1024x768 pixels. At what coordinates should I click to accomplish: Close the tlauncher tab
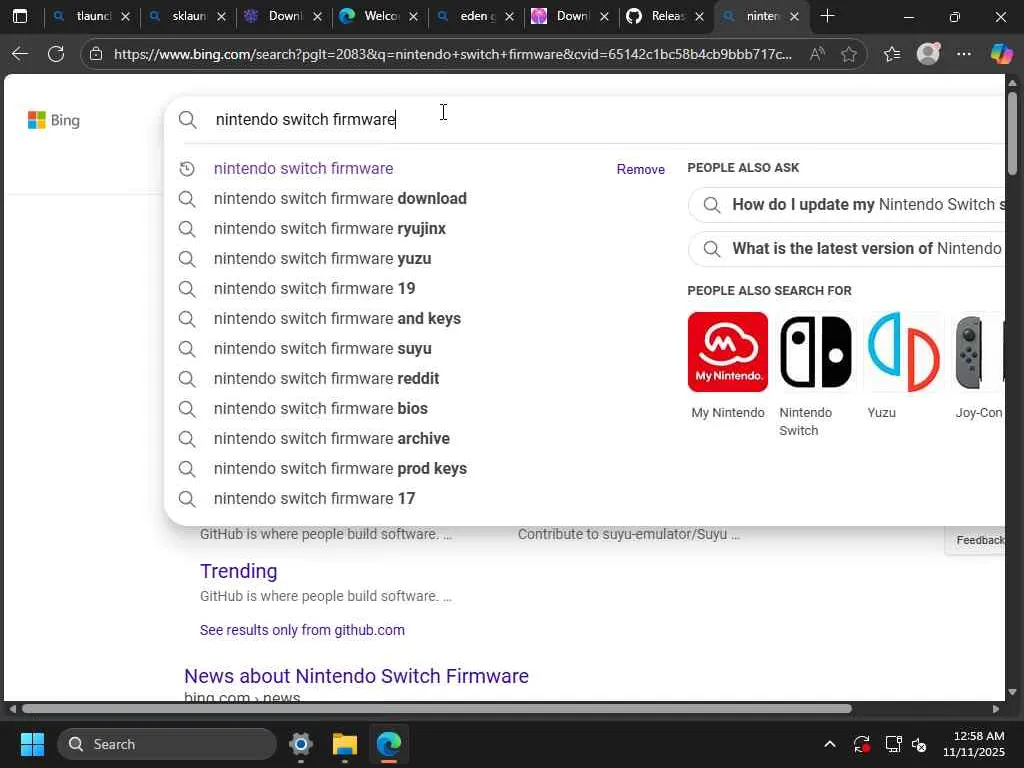125,16
